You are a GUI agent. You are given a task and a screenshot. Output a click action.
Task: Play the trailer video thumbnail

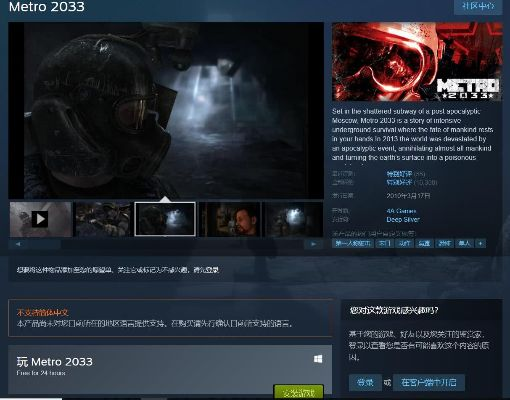pos(41,219)
